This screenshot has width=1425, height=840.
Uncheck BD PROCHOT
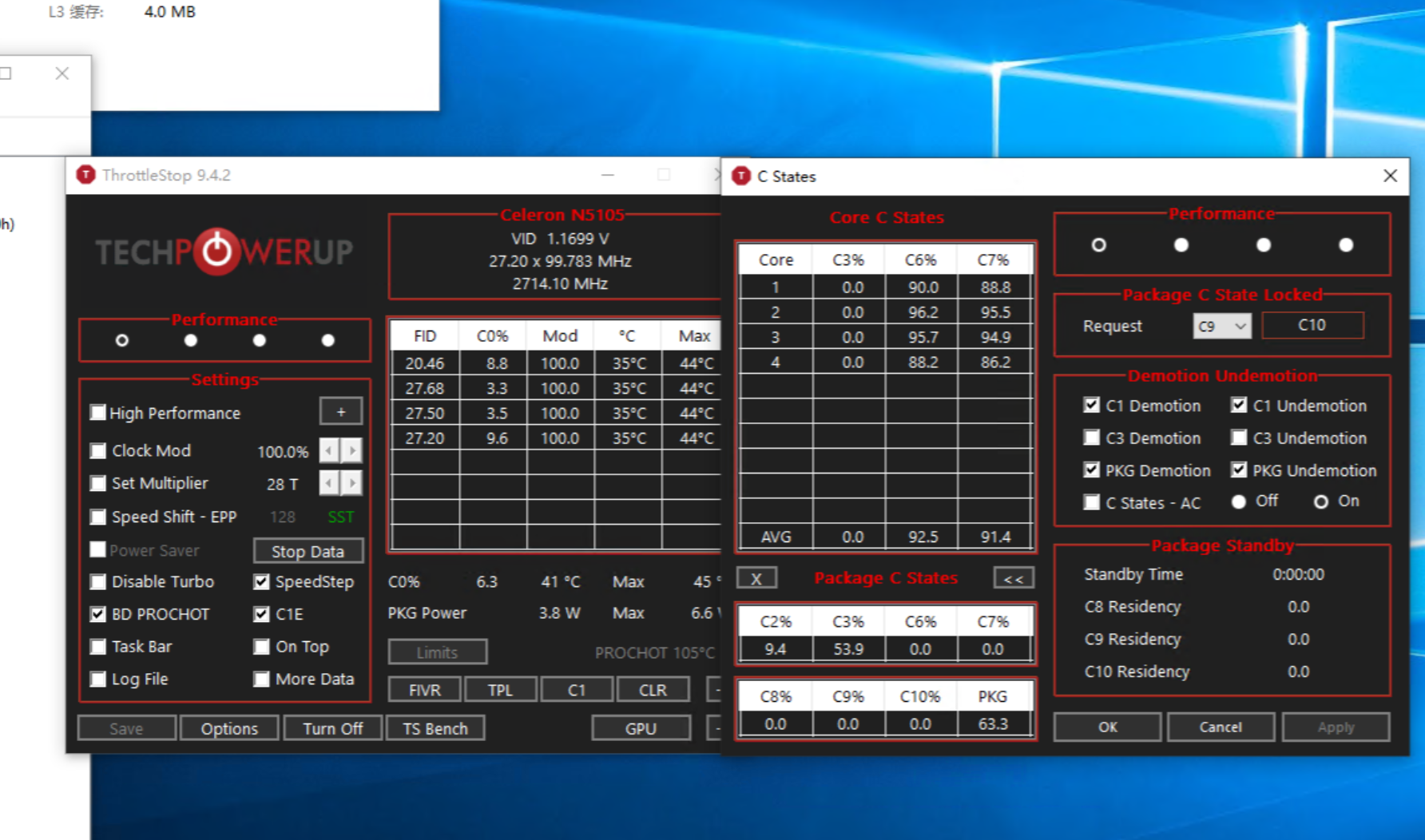click(x=98, y=614)
